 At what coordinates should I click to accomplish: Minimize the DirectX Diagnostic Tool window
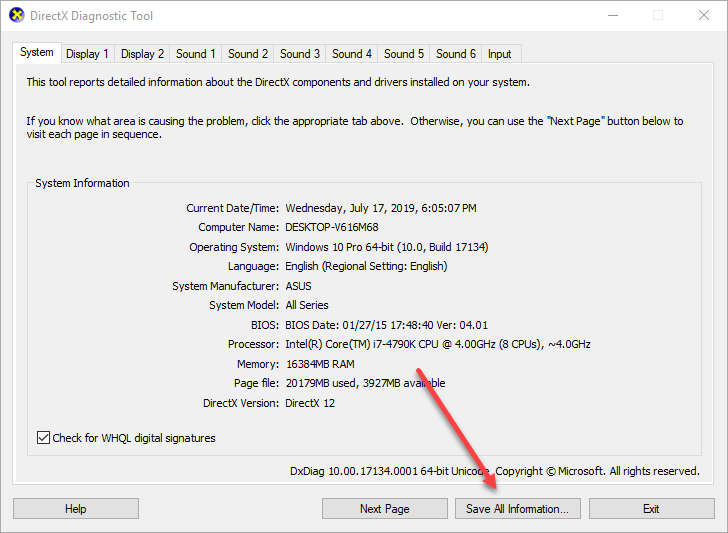[613, 15]
